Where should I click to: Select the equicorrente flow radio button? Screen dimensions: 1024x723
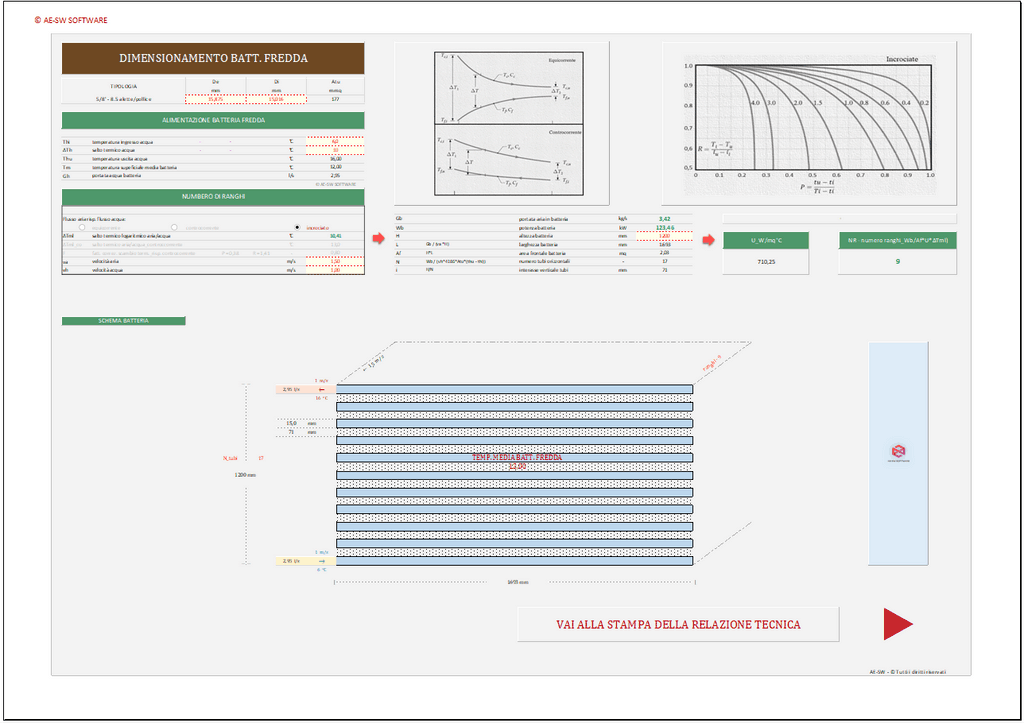82,227
